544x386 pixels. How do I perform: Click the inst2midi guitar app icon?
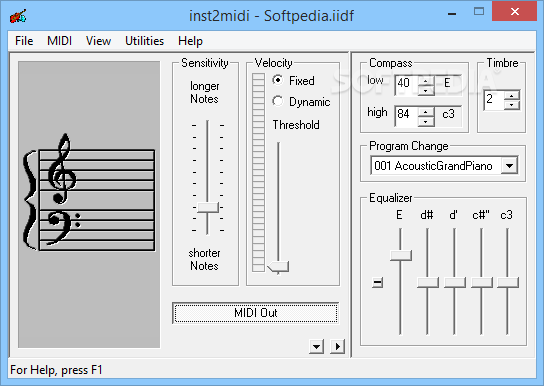point(18,16)
